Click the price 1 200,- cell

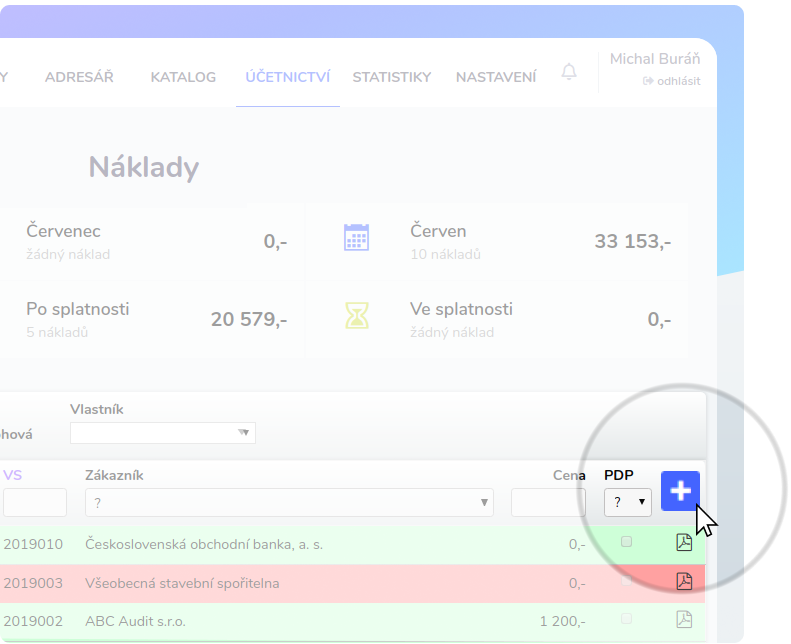pos(562,621)
